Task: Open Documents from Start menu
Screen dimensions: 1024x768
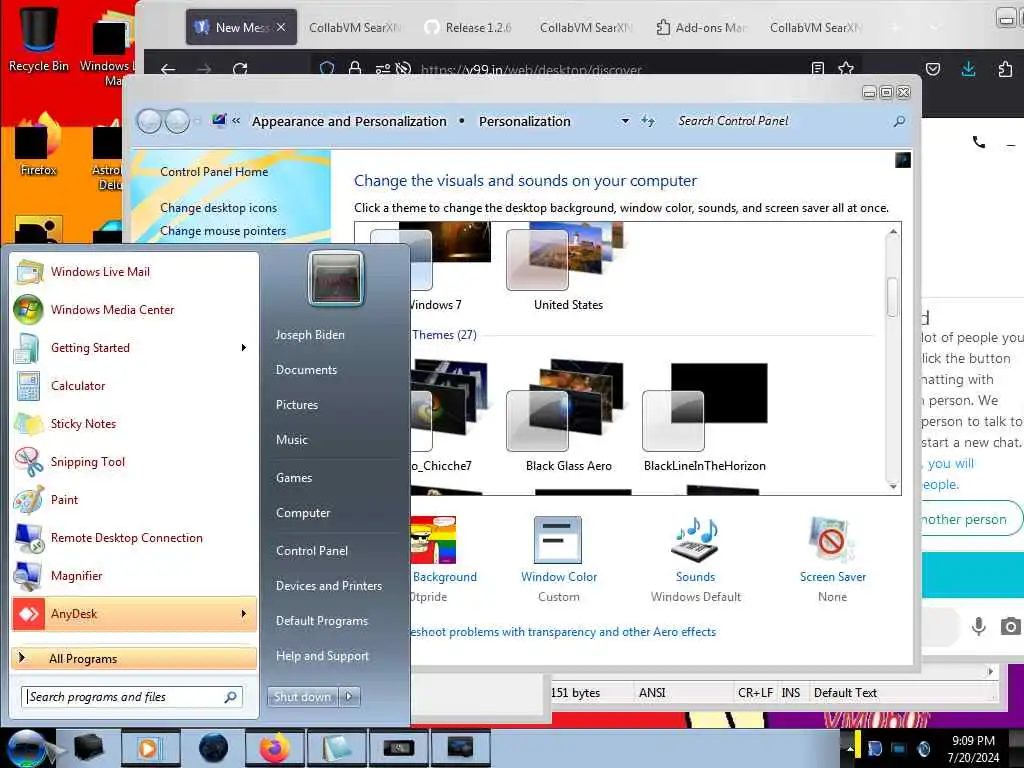Action: click(306, 370)
